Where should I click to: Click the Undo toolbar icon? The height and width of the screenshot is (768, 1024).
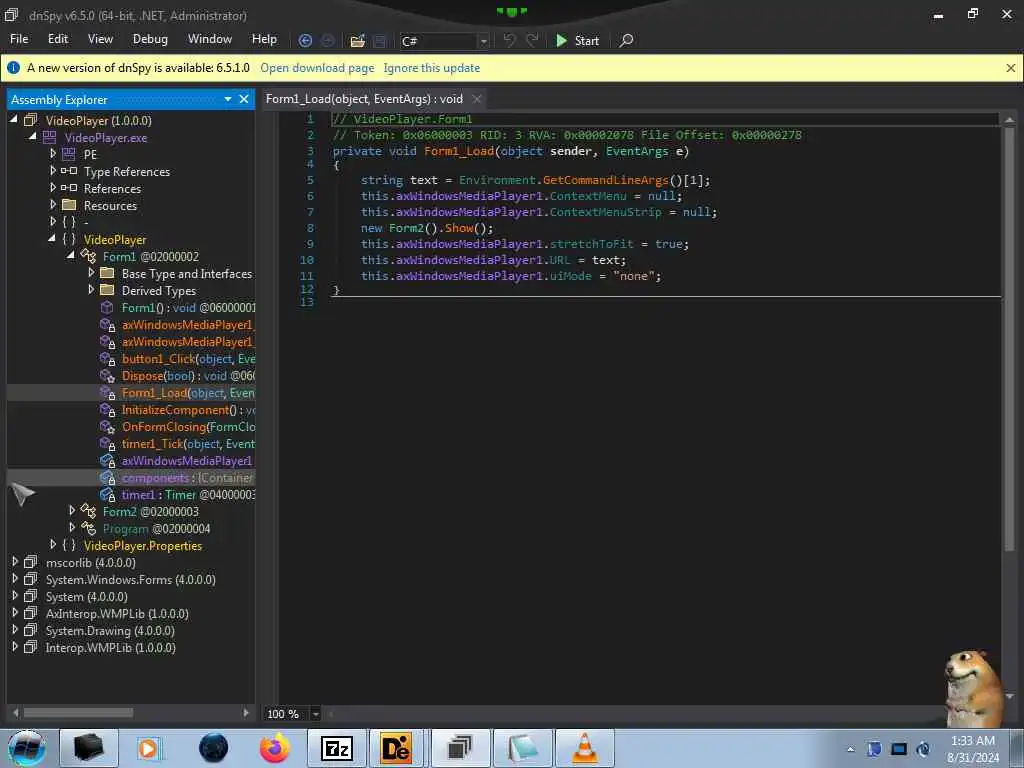(x=509, y=40)
